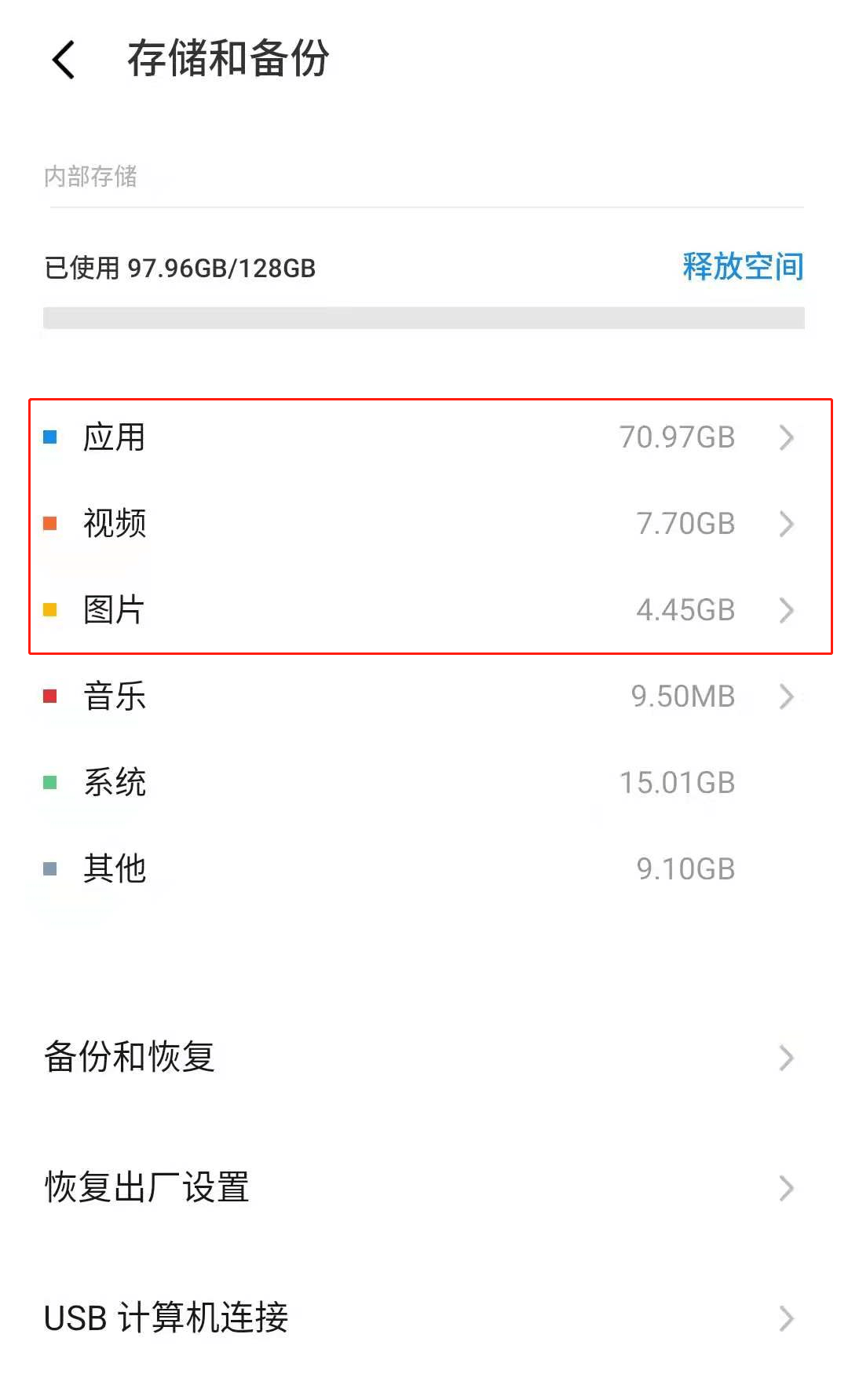Expand the 图片 chevron arrow
Screen dimensions: 848x1400
point(787,610)
